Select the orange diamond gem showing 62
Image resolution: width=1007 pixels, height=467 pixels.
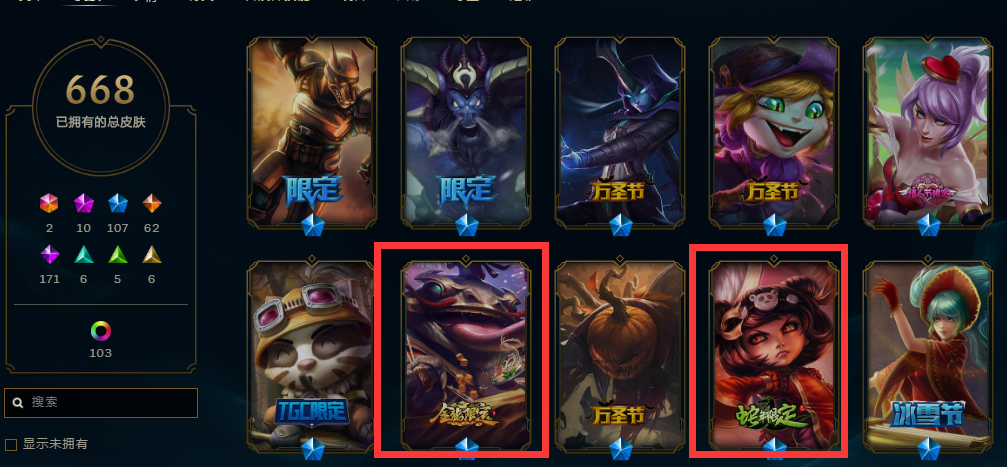pos(152,204)
